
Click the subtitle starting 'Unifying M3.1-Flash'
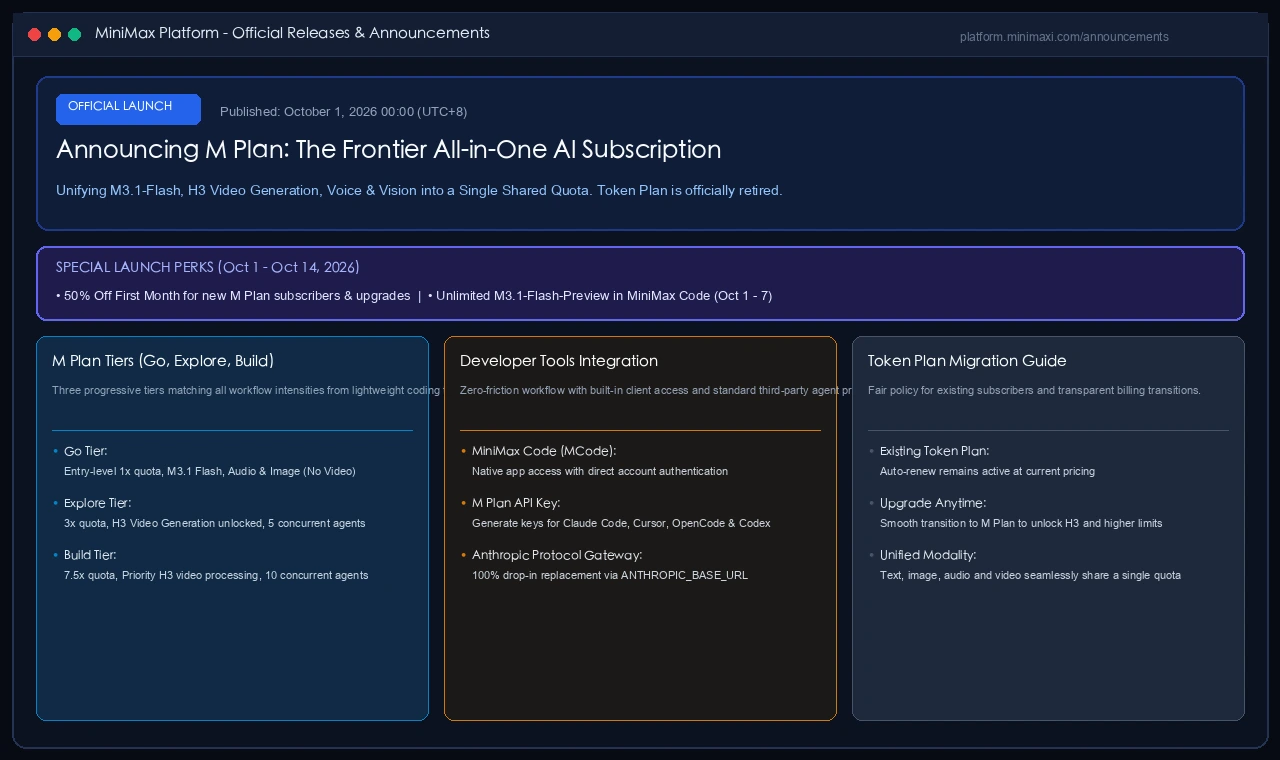tap(419, 190)
